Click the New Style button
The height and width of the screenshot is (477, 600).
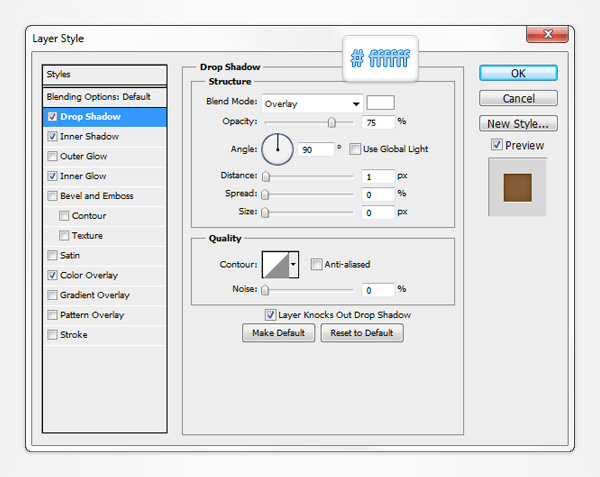517,124
